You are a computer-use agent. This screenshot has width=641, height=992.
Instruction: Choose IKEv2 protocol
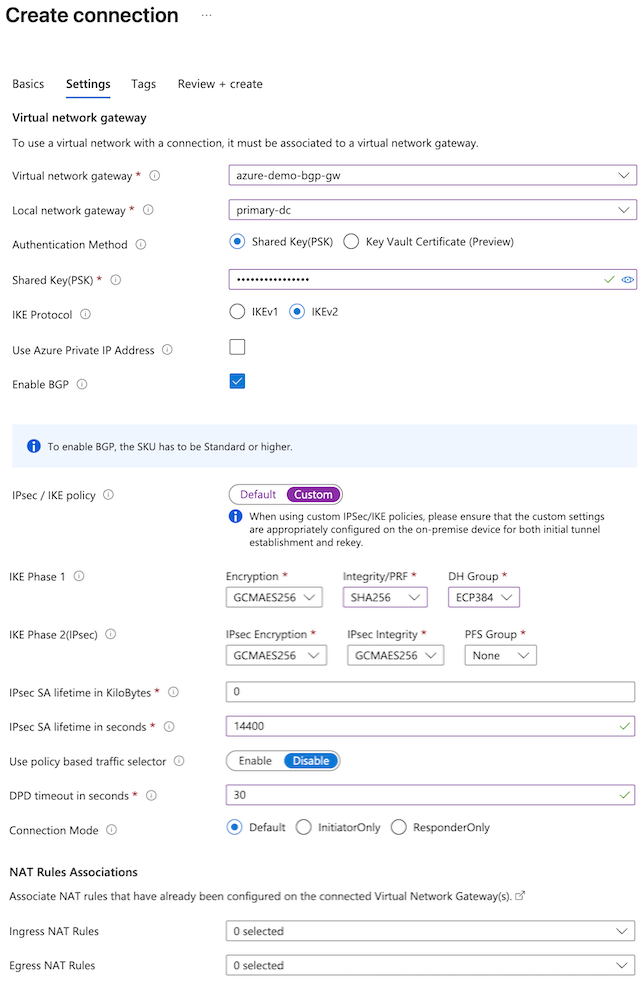click(x=297, y=311)
